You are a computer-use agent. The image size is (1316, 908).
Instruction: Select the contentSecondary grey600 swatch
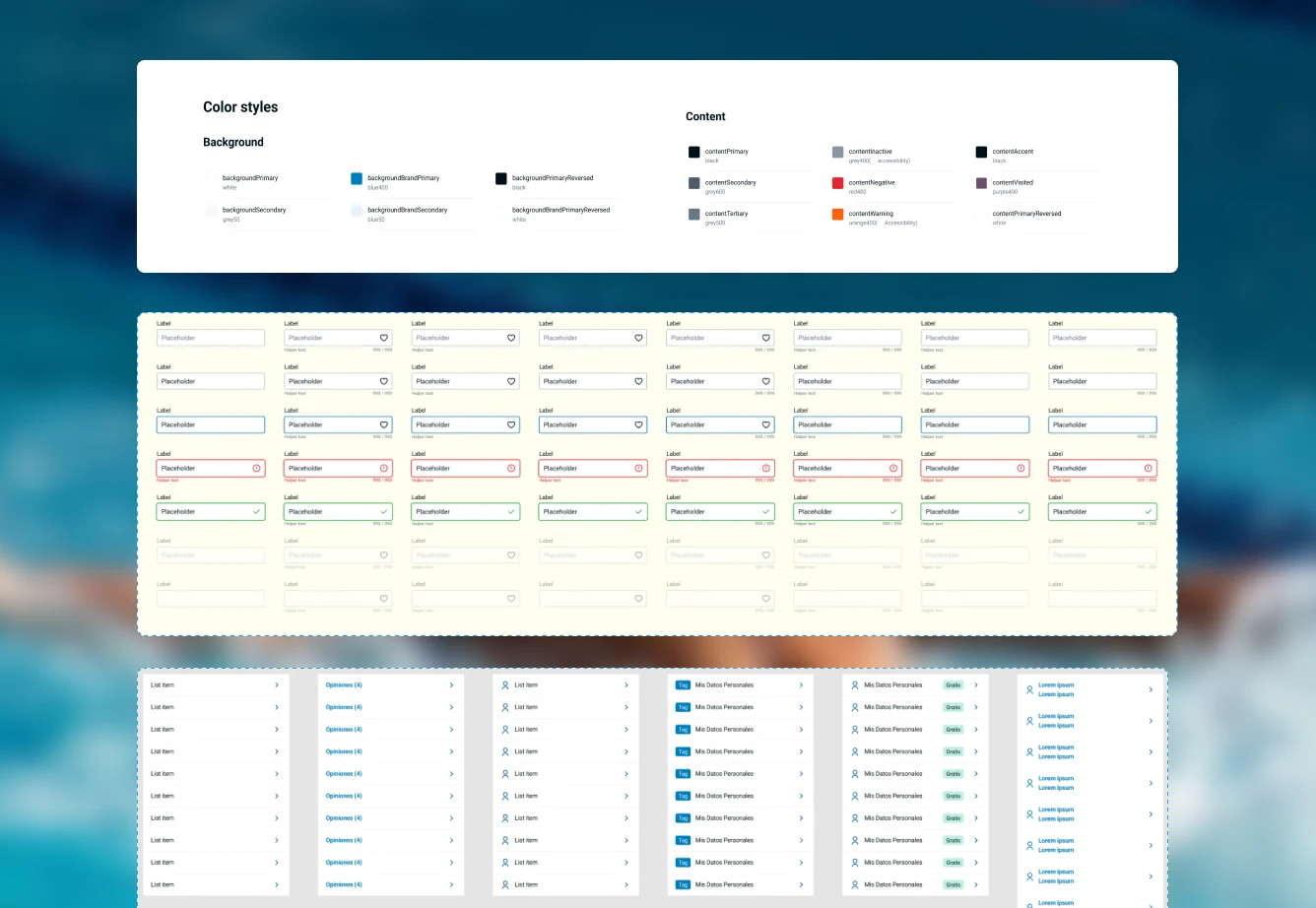tap(693, 183)
